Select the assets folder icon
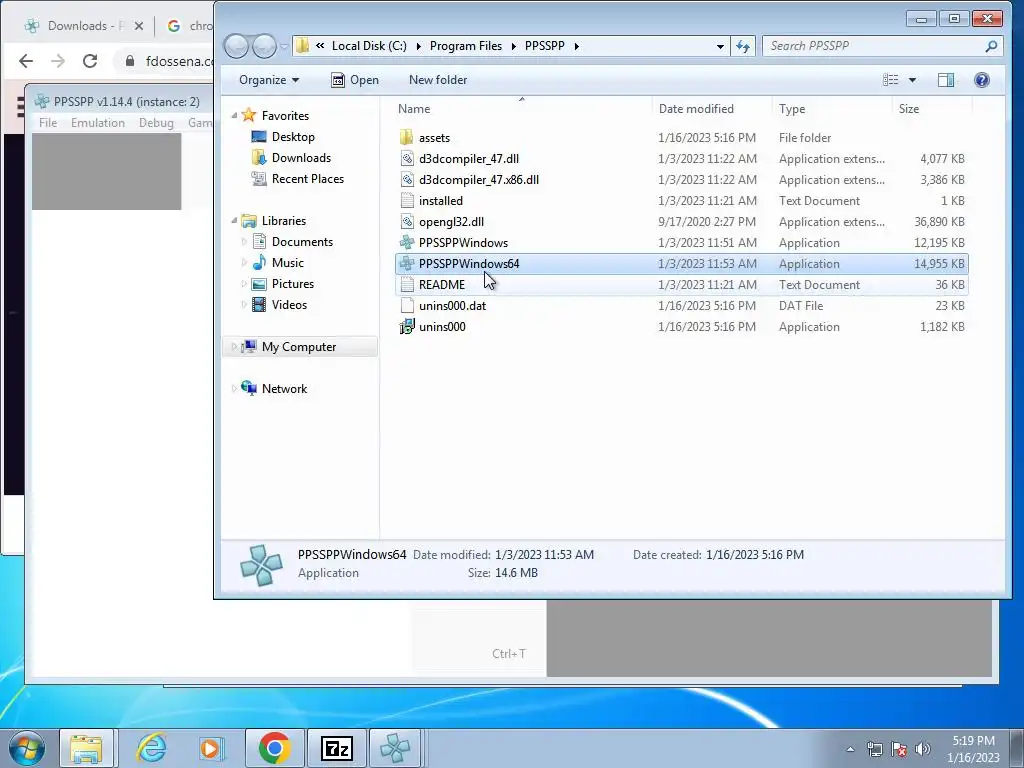 click(407, 138)
